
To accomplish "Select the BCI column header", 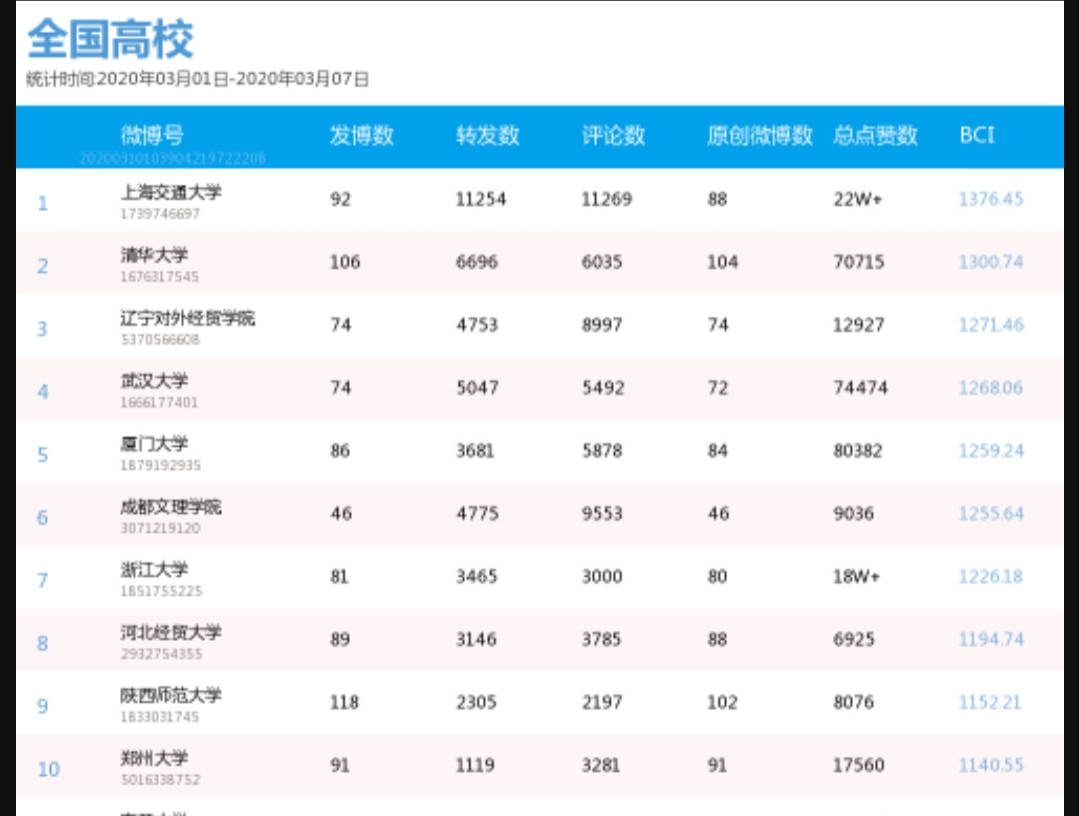I will pyautogui.click(x=976, y=135).
